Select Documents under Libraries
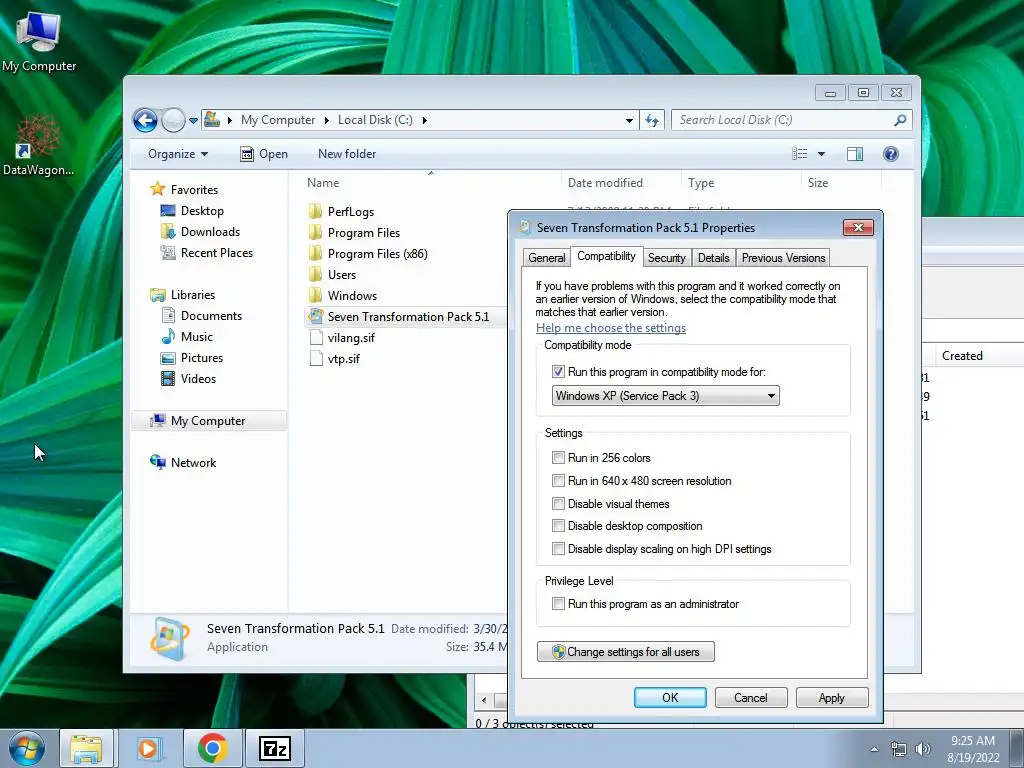Viewport: 1024px width, 768px height. pos(203,316)
